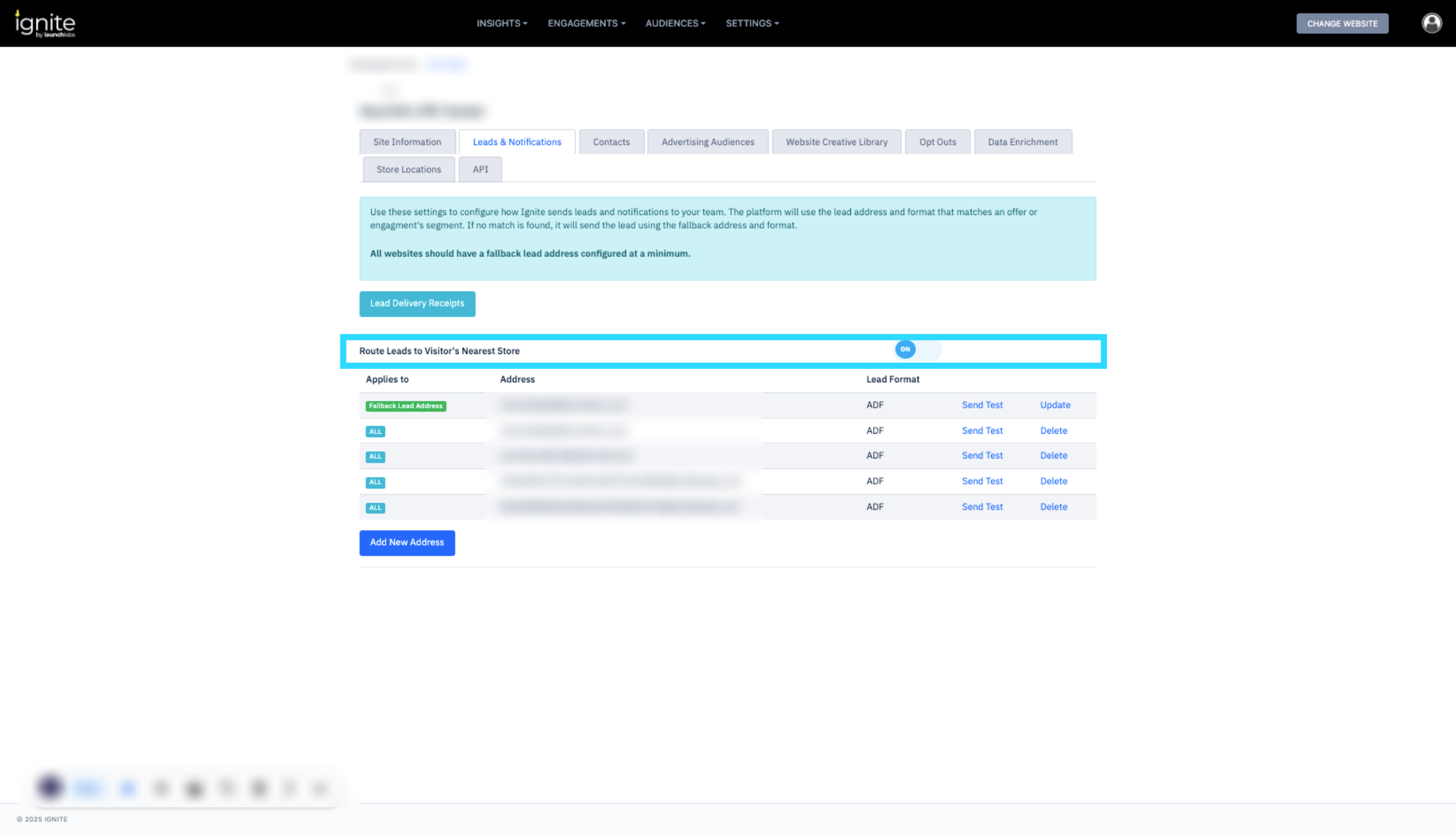Toggle off Route Leads to Nearest Store
Viewport: 1456px width, 834px height.
917,350
